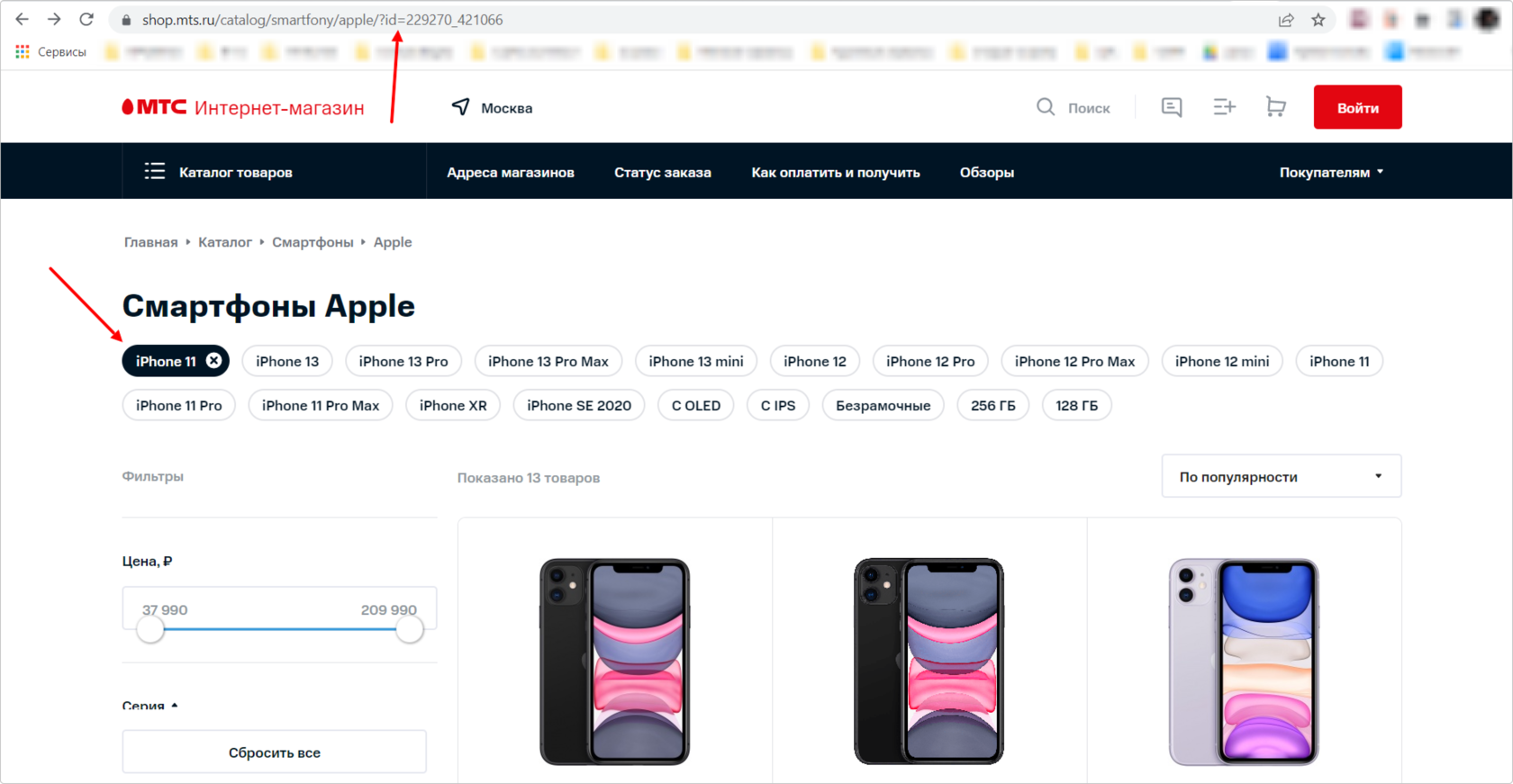Click the Интернет-магазин title link
This screenshot has width=1513, height=784.
click(279, 108)
